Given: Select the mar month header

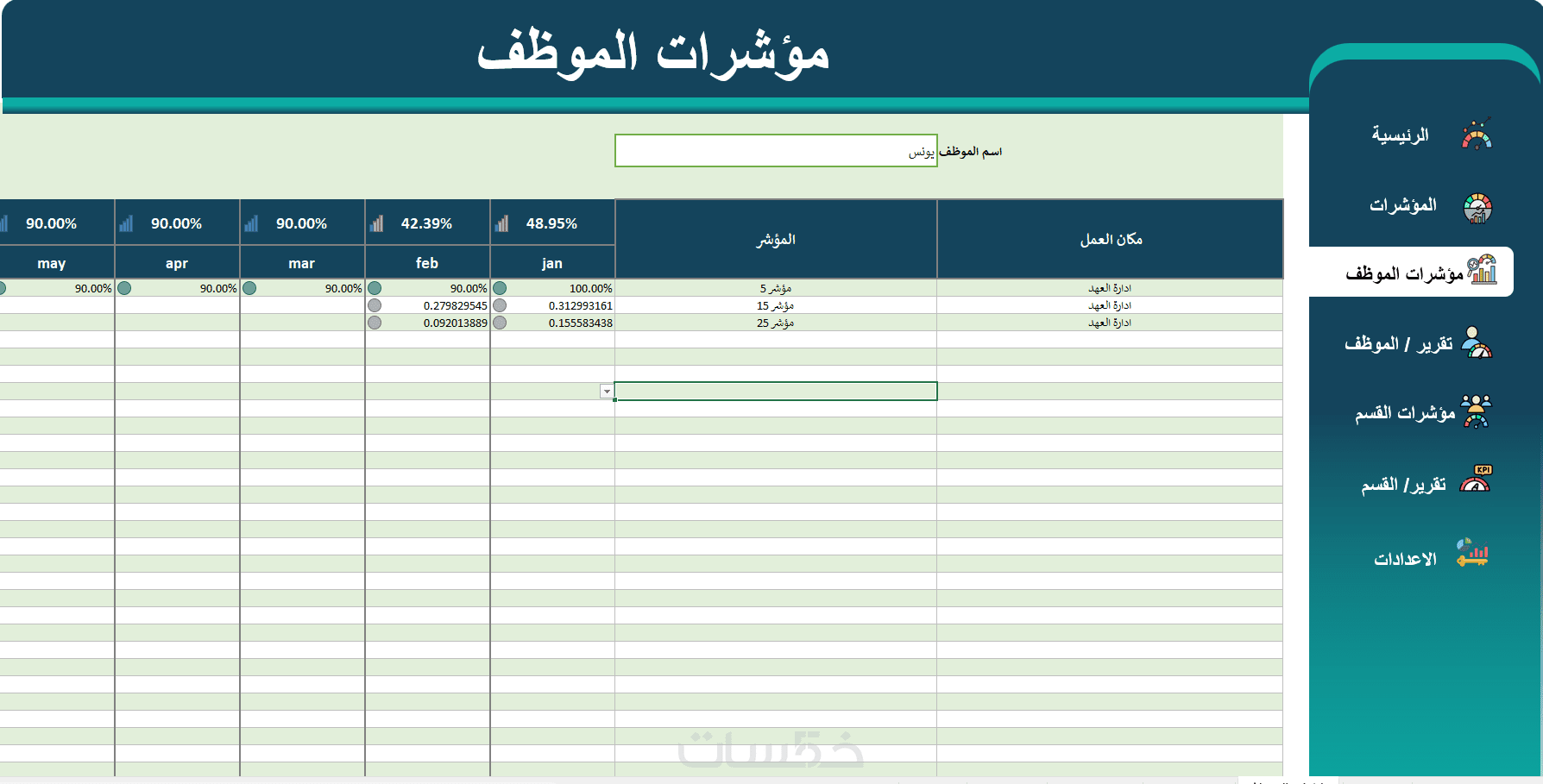Looking at the screenshot, I should tap(302, 263).
